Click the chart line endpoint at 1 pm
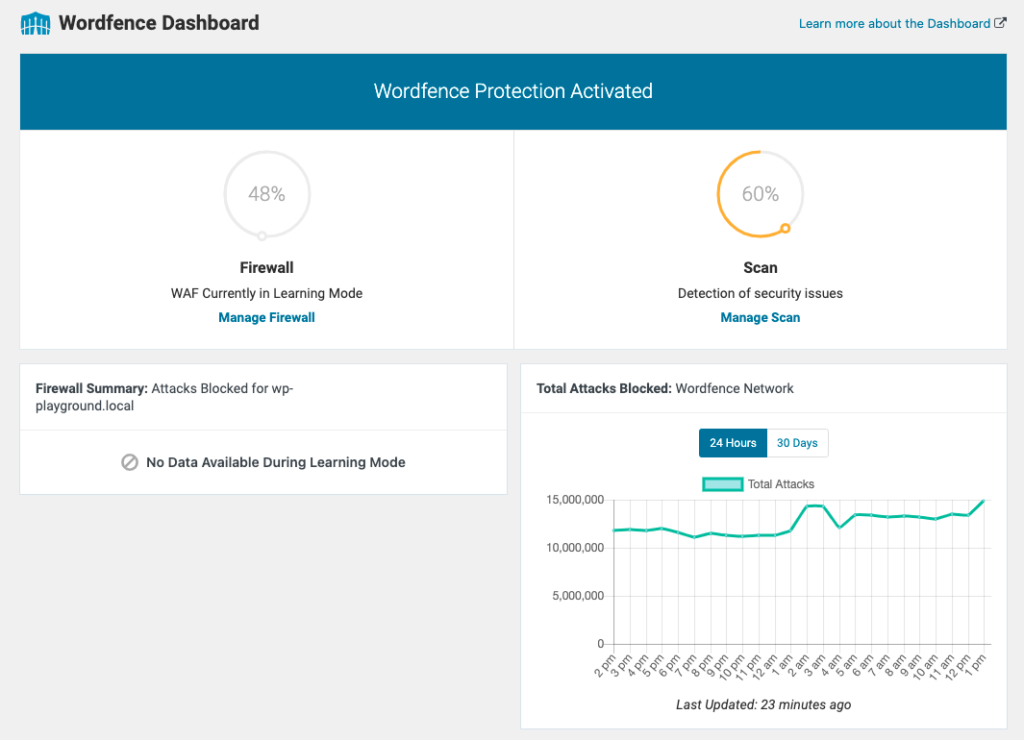This screenshot has width=1024, height=740. tap(984, 500)
